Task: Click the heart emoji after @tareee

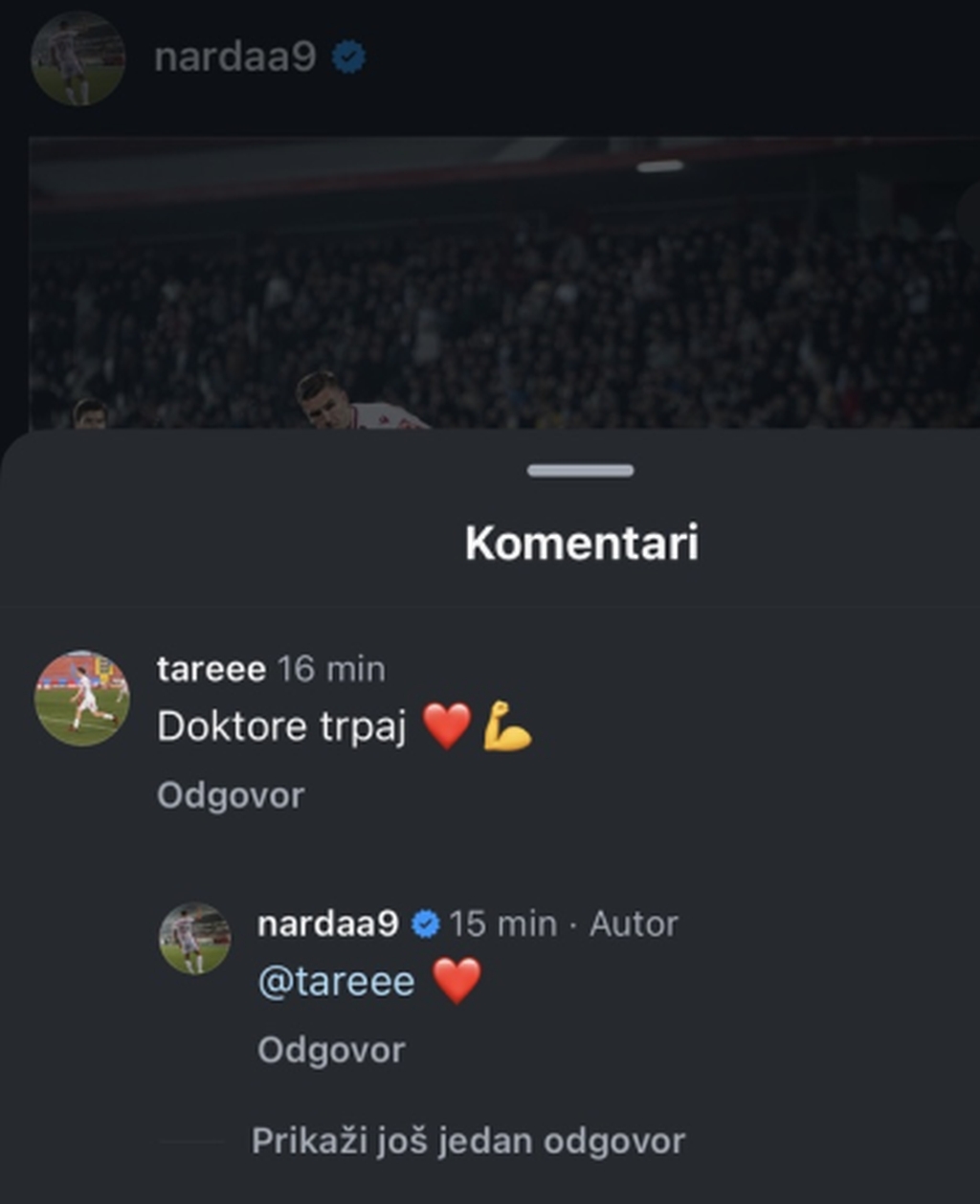Action: click(457, 982)
